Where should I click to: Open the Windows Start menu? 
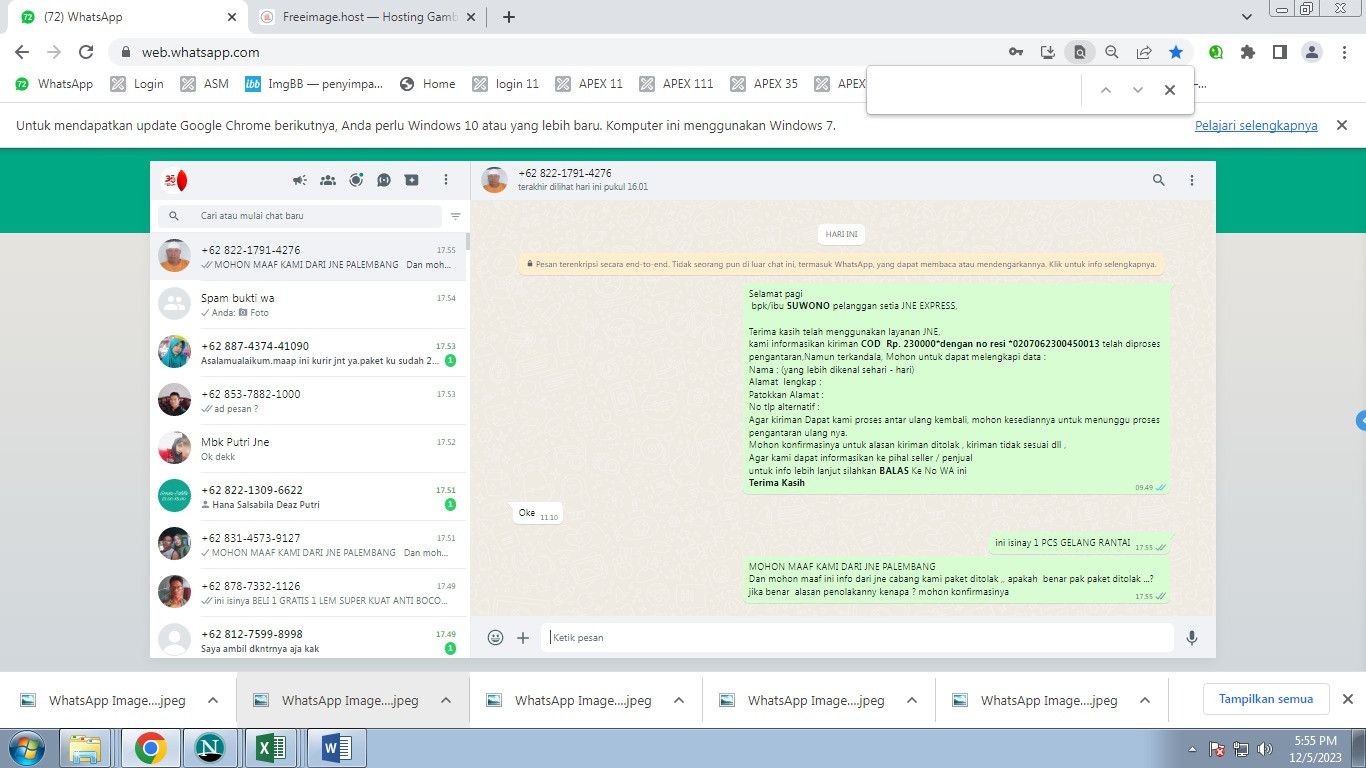(26, 748)
